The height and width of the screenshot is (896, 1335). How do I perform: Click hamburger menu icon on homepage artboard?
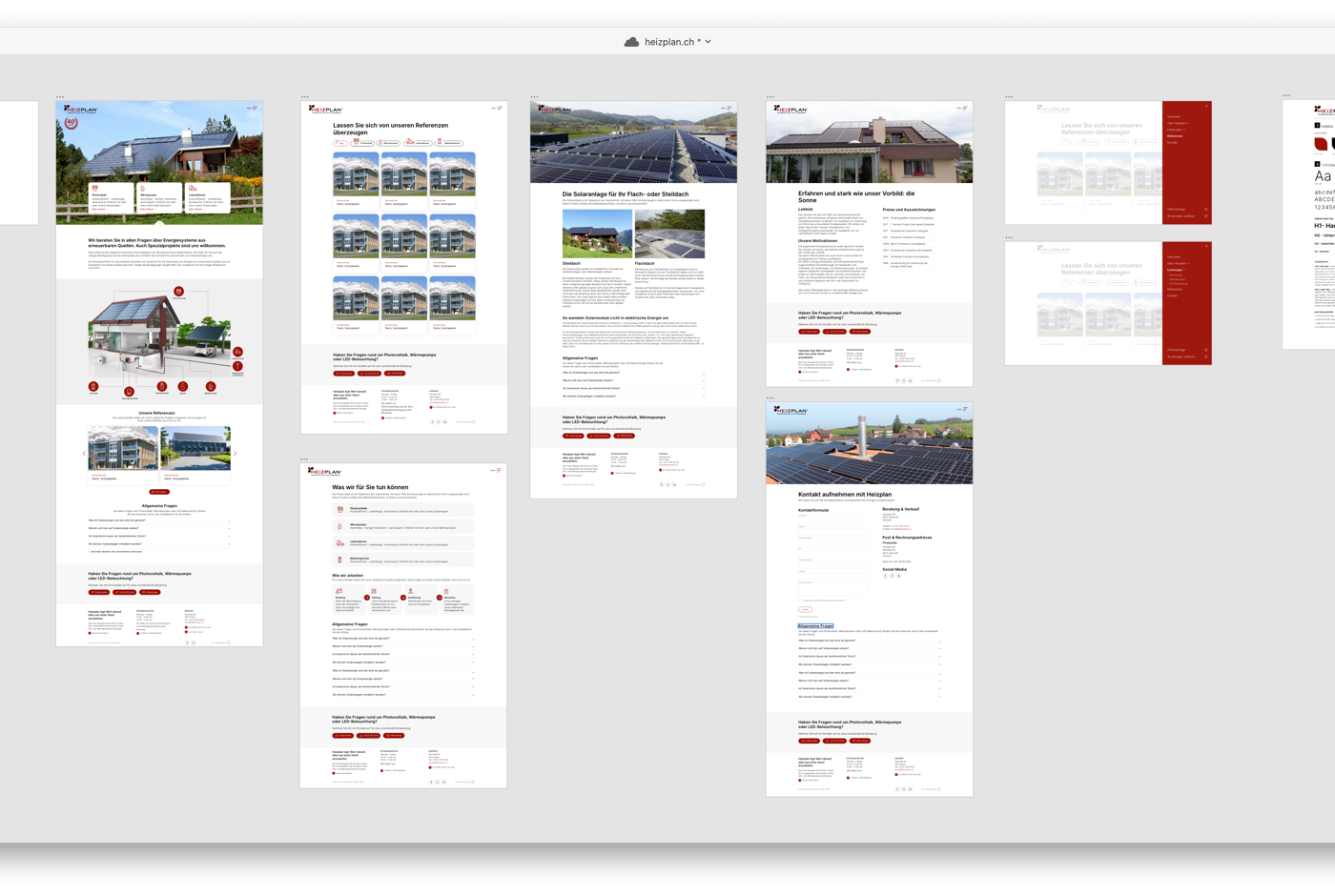point(255,108)
